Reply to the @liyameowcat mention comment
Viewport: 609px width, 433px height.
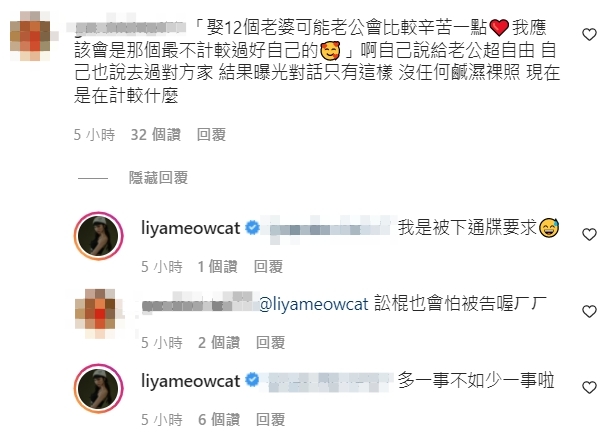[271, 343]
